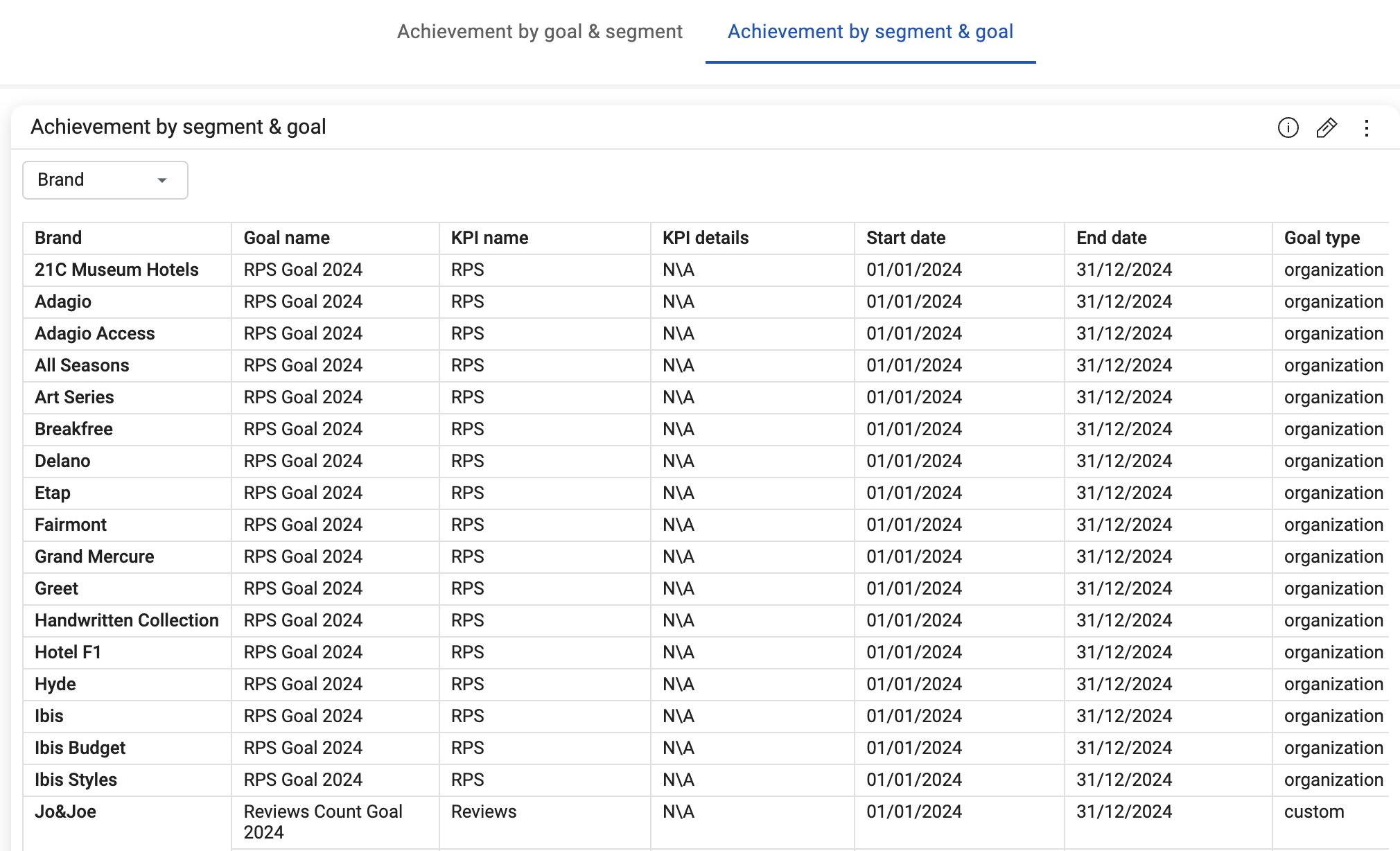Click the End date column header
Screen dimensions: 1400x851
(1169, 238)
